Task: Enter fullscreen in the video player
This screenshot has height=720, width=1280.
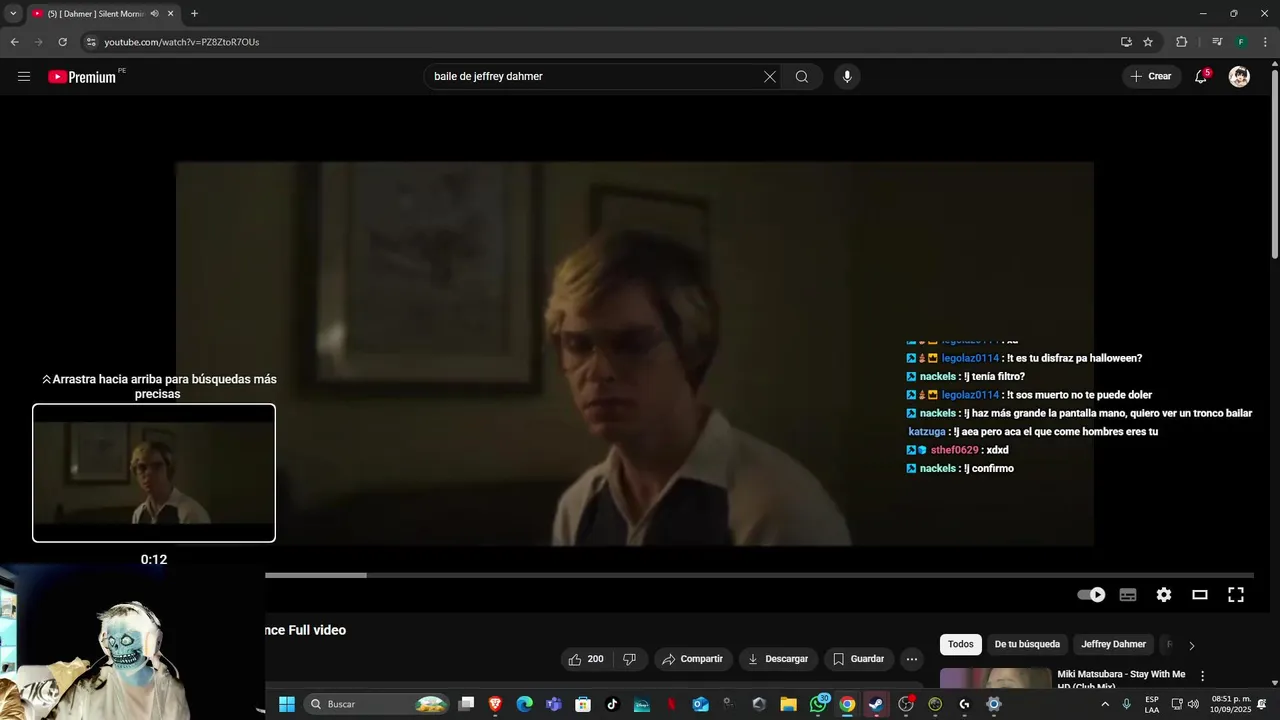Action: pyautogui.click(x=1236, y=594)
